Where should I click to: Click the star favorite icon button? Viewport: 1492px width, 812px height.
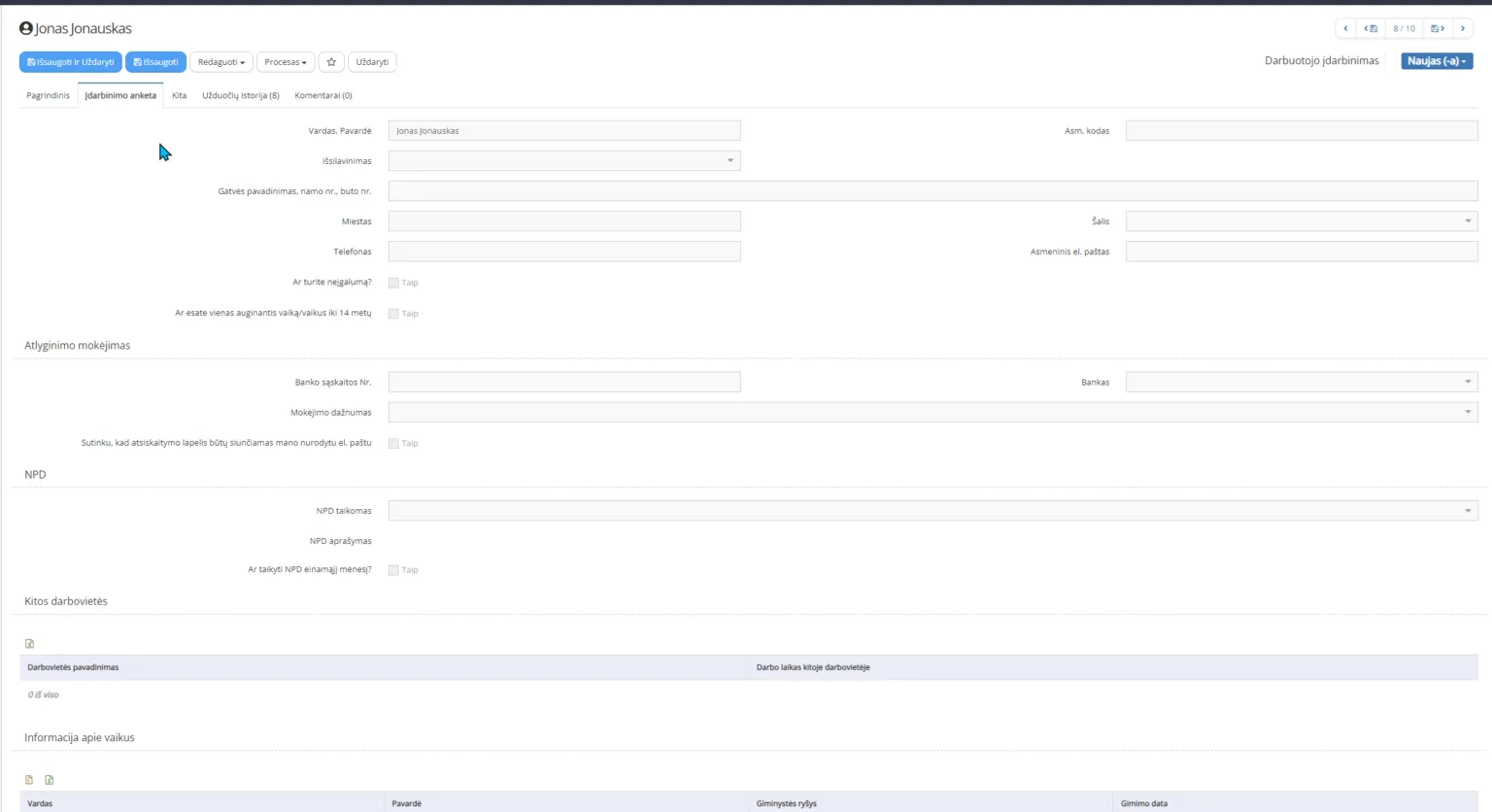(x=331, y=62)
